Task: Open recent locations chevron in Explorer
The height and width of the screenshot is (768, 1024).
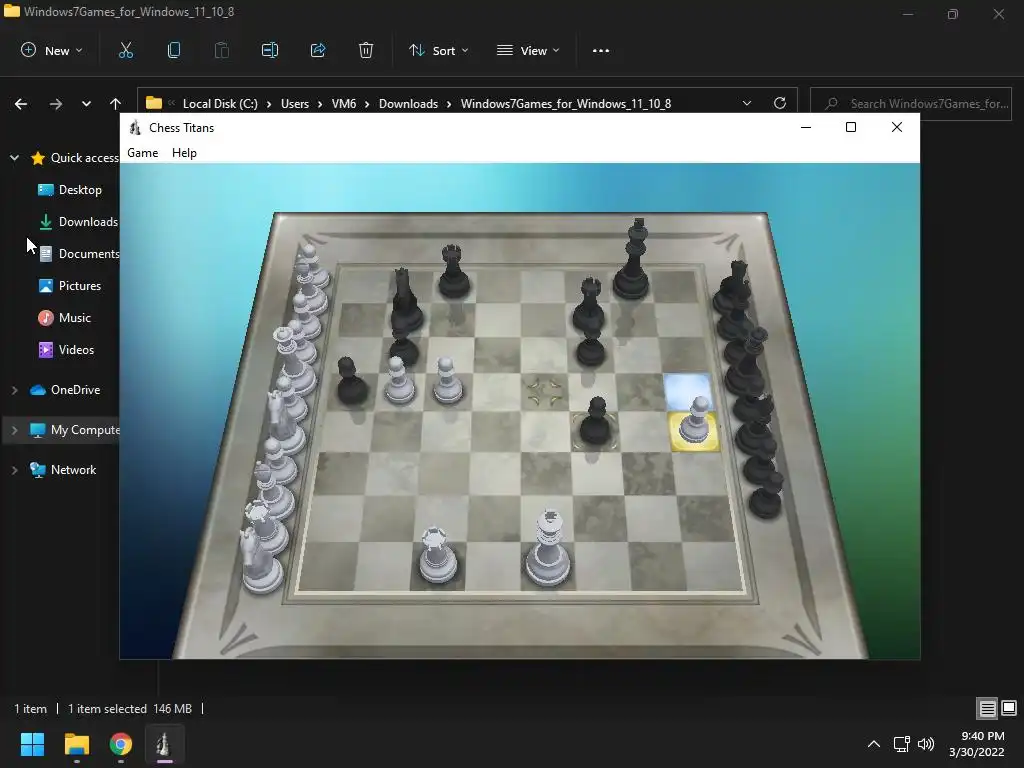Action: coord(86,103)
